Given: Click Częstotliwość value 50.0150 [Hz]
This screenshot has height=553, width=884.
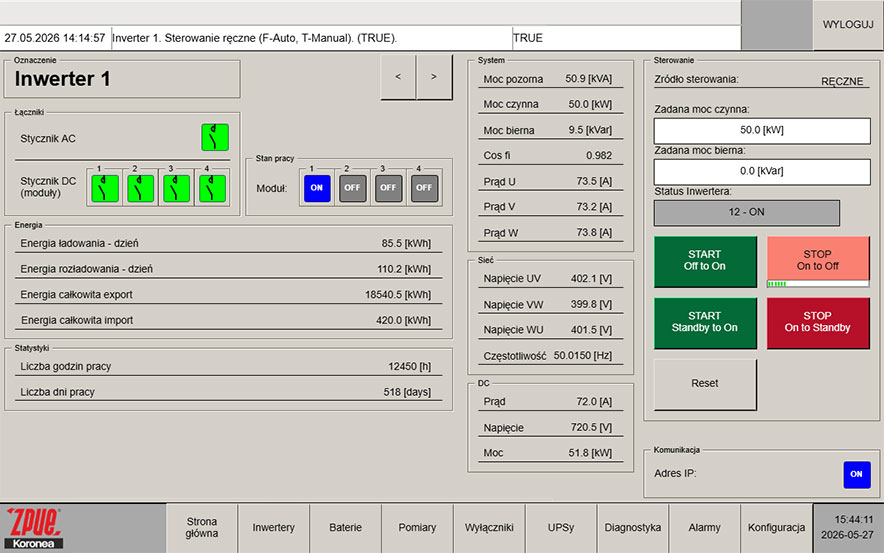Looking at the screenshot, I should point(583,356).
